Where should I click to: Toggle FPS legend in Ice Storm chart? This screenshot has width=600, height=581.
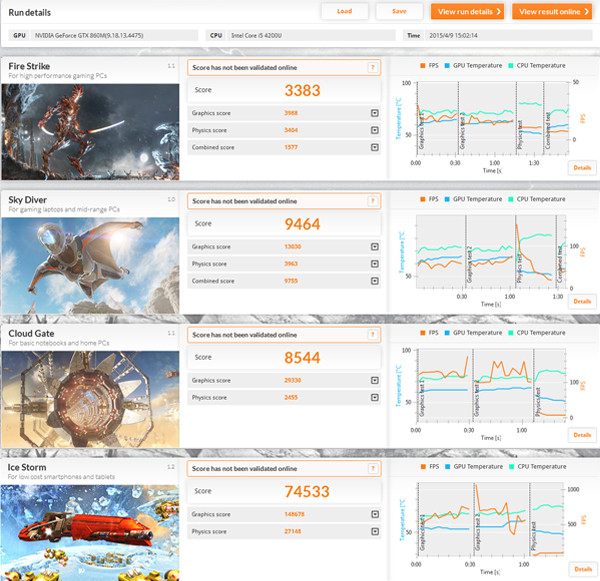(430, 467)
